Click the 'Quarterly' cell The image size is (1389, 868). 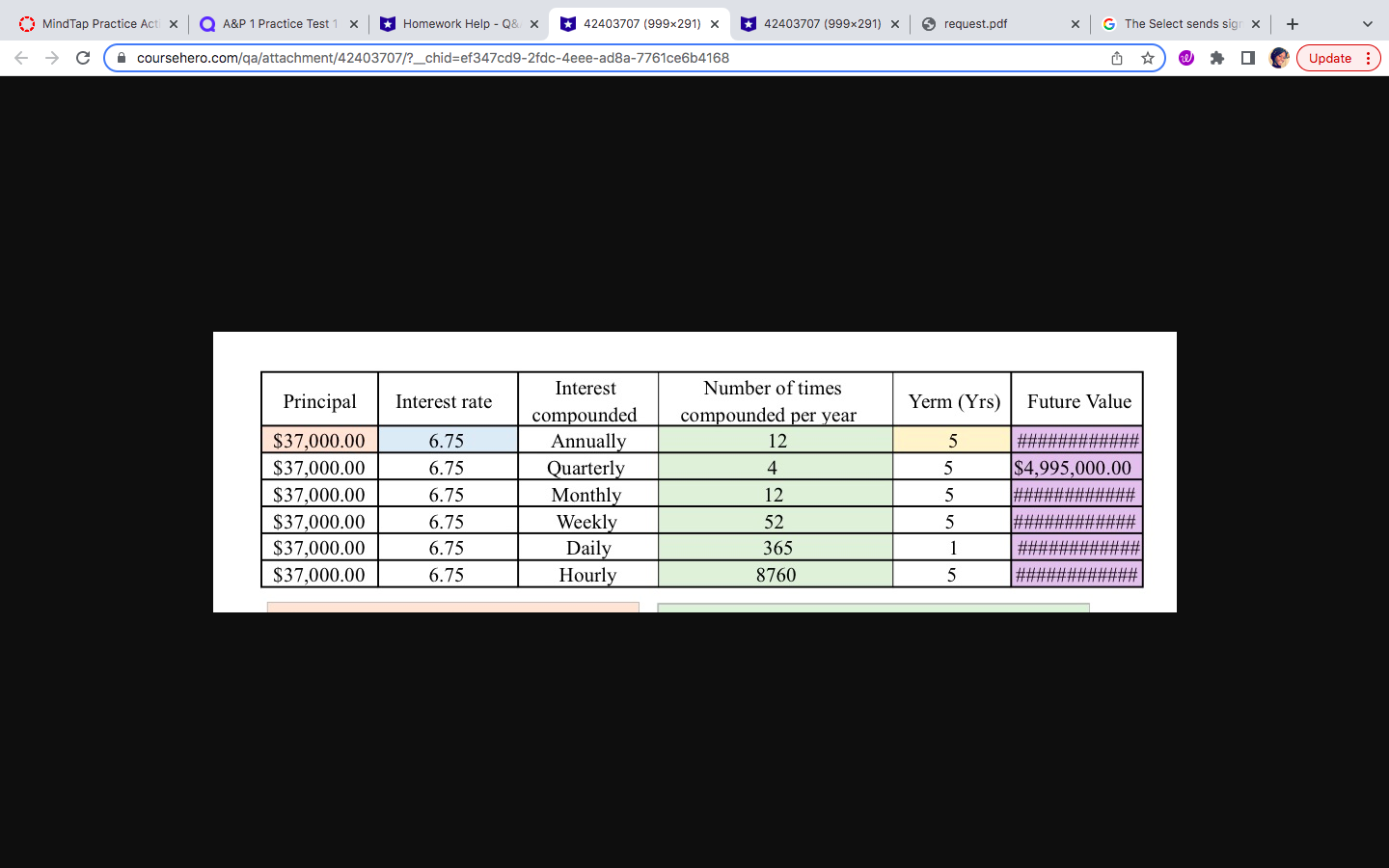pos(586,467)
